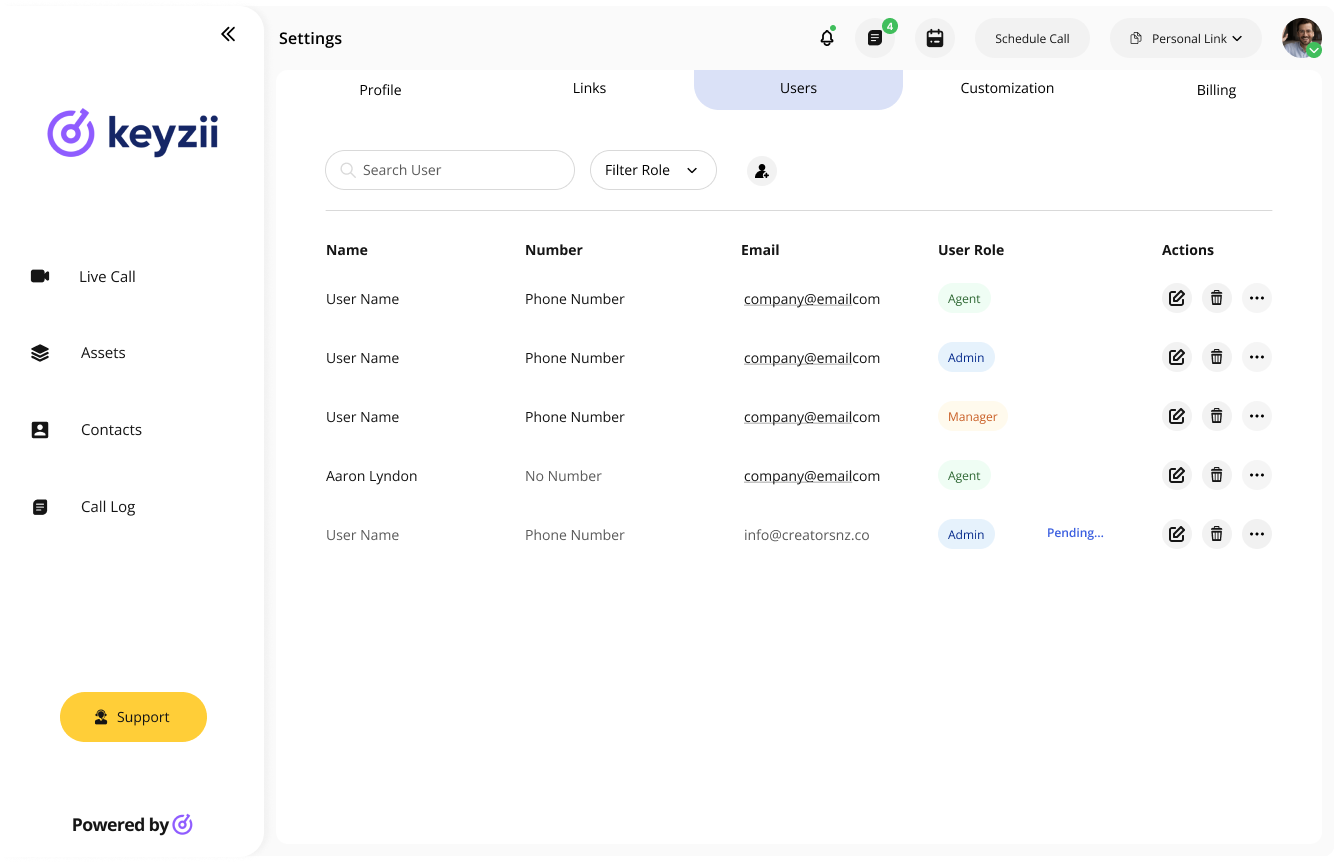This screenshot has height=863, width=1334.
Task: Edit the first Agent user row
Action: tap(1177, 298)
